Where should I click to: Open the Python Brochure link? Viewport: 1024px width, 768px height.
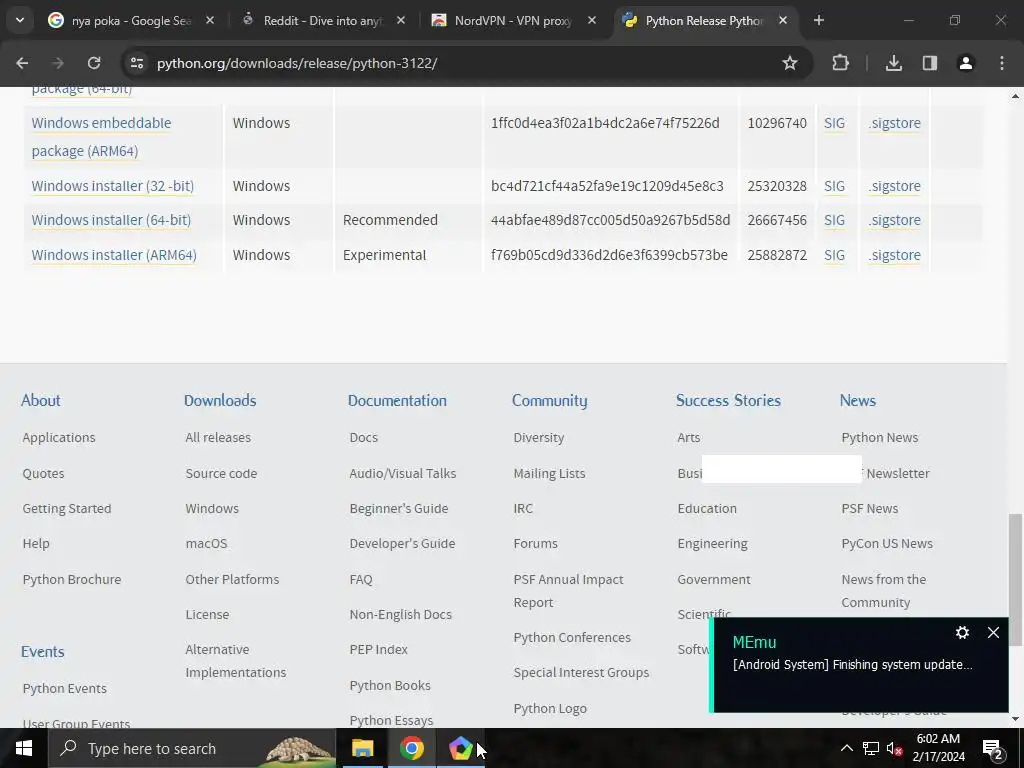(72, 579)
